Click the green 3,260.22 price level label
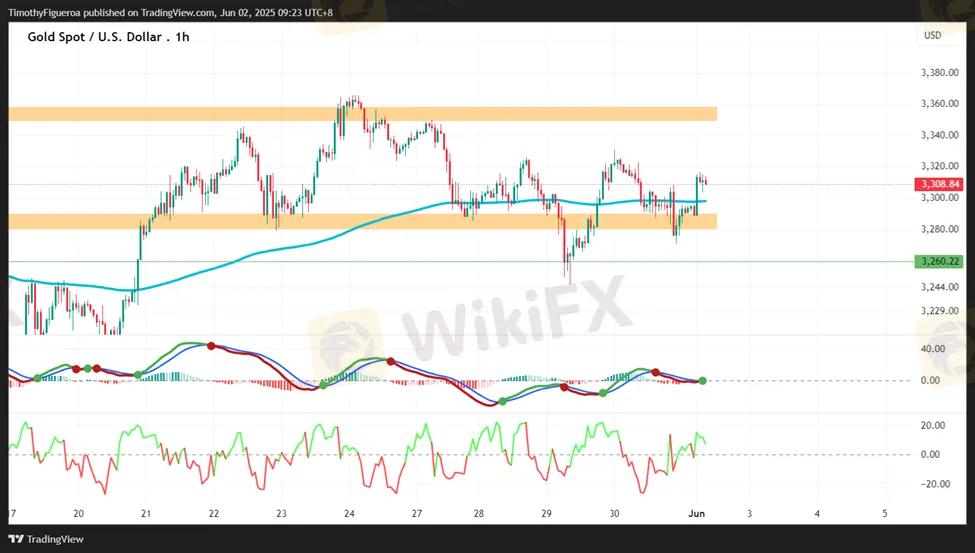 tap(938, 261)
